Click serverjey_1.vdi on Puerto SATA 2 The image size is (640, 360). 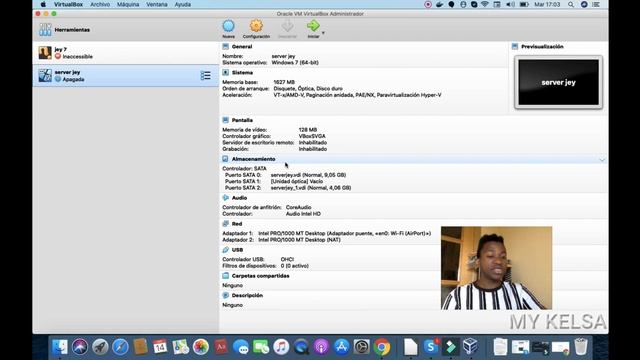click(x=311, y=188)
